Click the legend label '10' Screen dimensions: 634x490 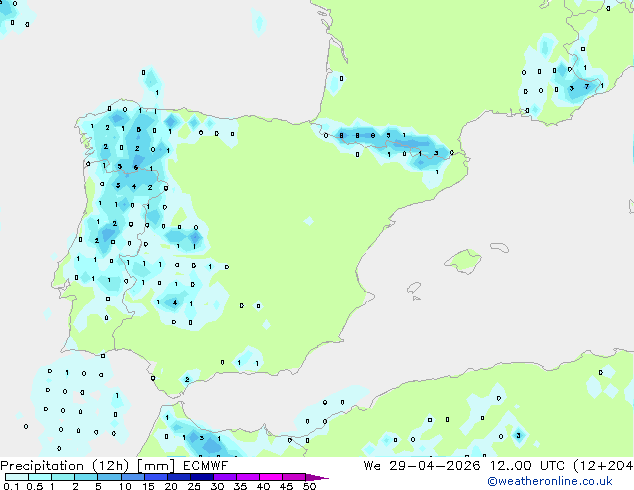pos(125,486)
